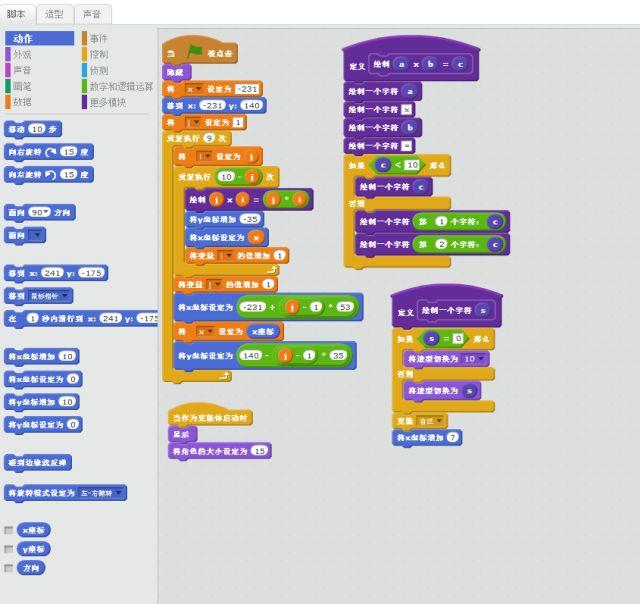This screenshot has height=604, width=640.
Task: Click the 当作为克隆体启动时 hat block
Action: (210, 417)
